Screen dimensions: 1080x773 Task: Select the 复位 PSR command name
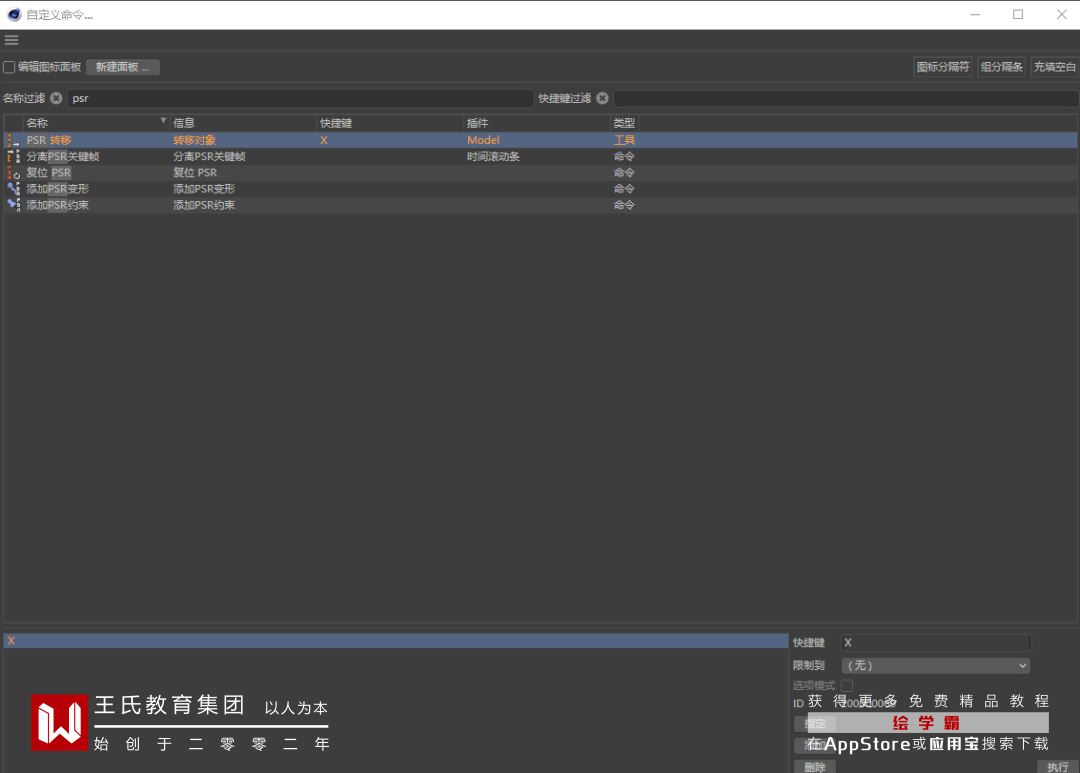click(x=49, y=172)
